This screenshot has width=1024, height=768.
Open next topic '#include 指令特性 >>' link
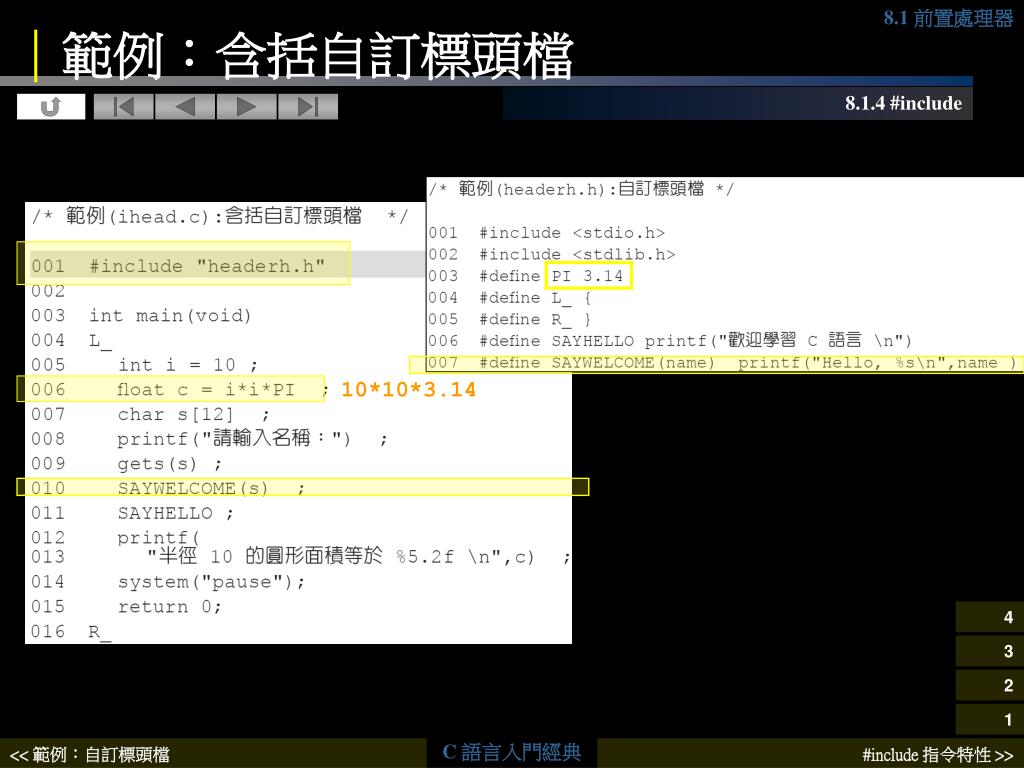pyautogui.click(x=938, y=755)
